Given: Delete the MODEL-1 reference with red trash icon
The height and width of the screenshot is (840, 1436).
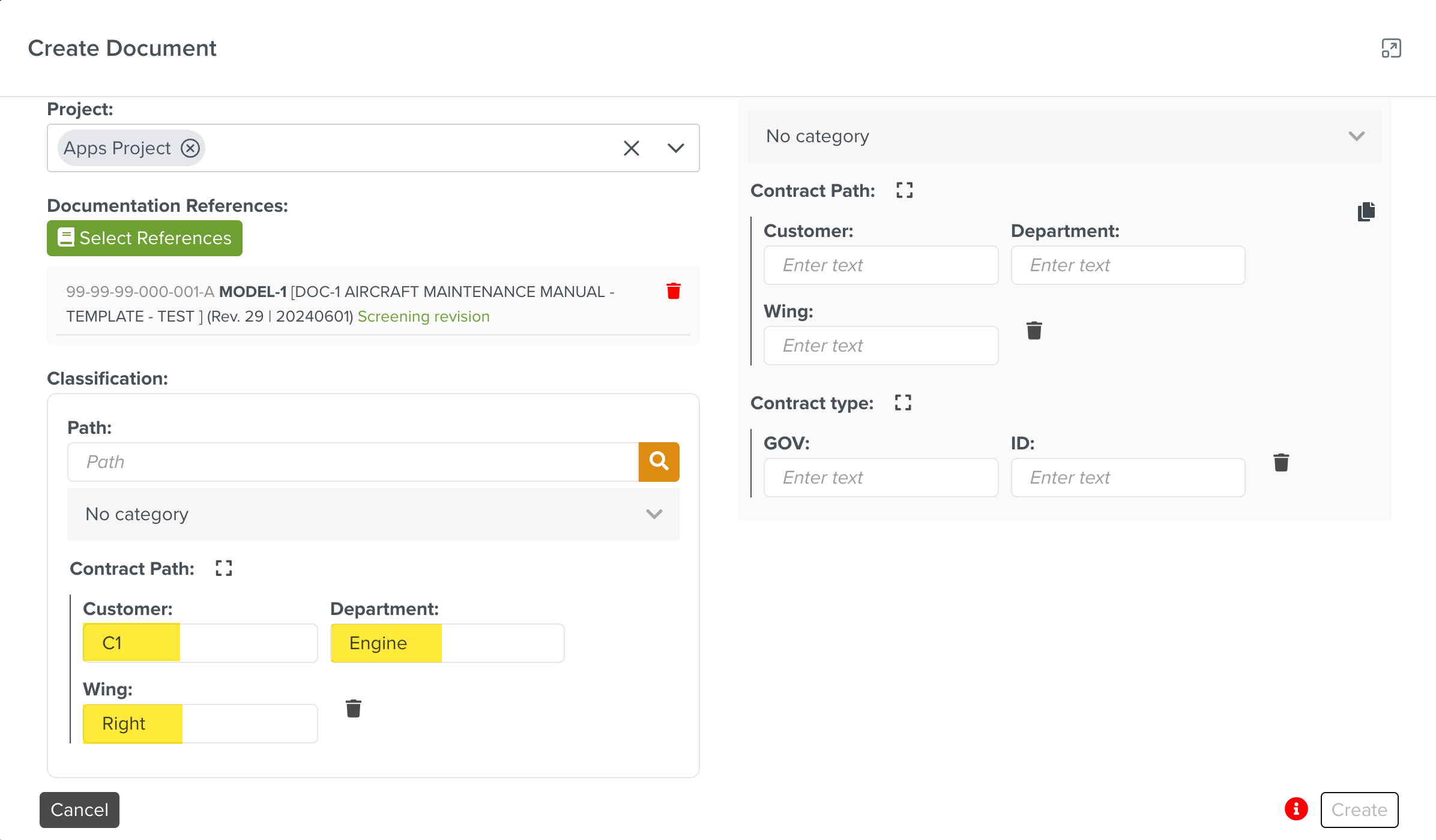Looking at the screenshot, I should pyautogui.click(x=674, y=291).
